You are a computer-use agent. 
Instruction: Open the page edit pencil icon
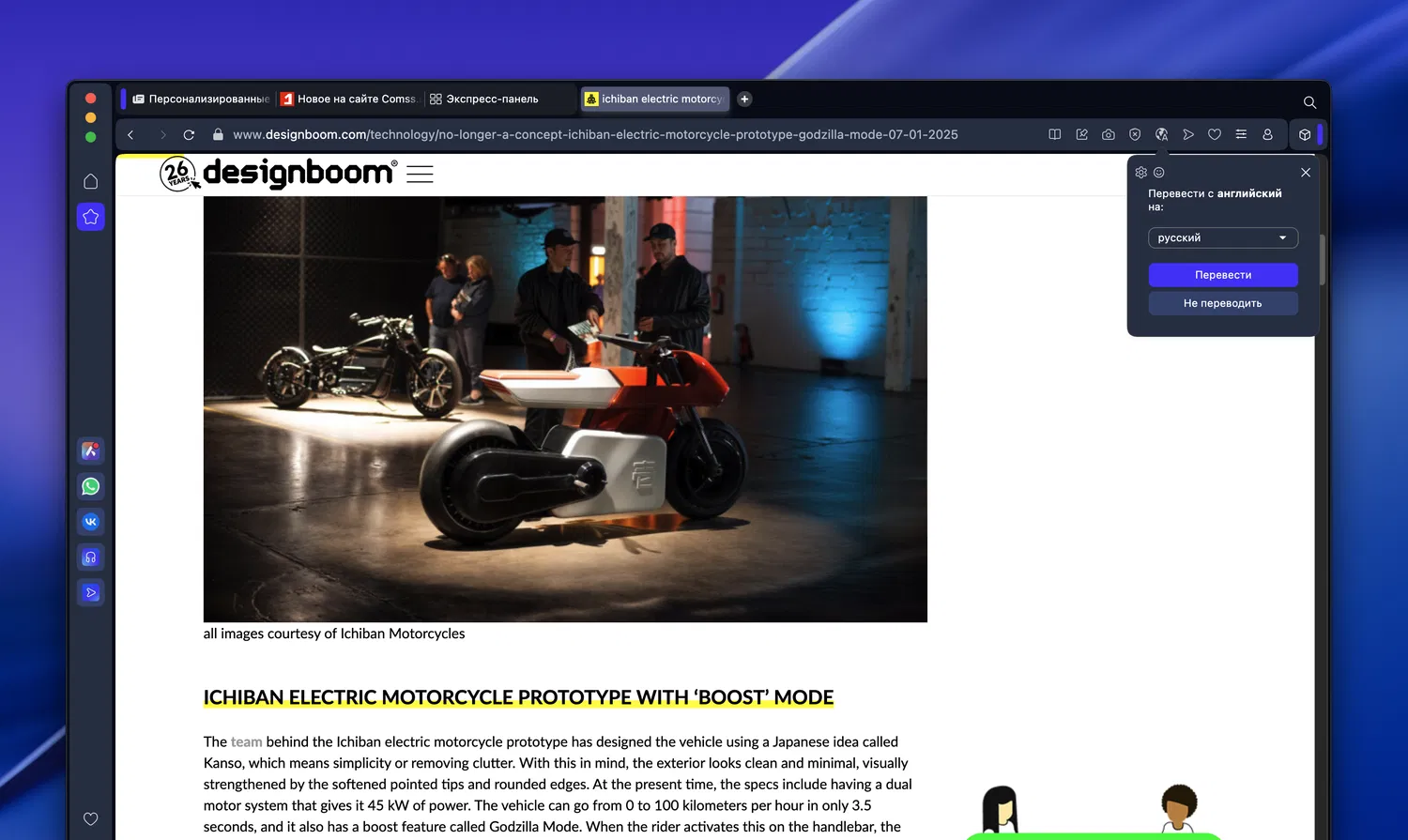point(1081,135)
